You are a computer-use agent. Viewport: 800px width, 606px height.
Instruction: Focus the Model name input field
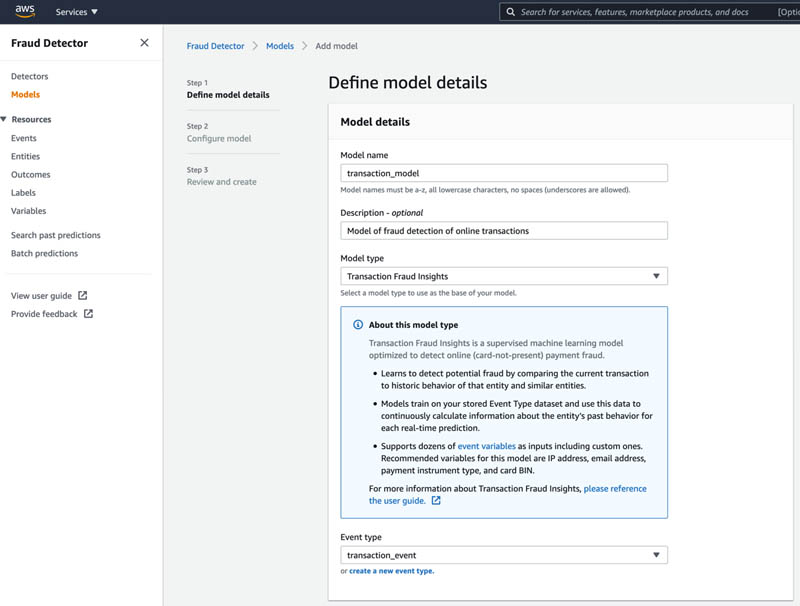click(x=504, y=173)
